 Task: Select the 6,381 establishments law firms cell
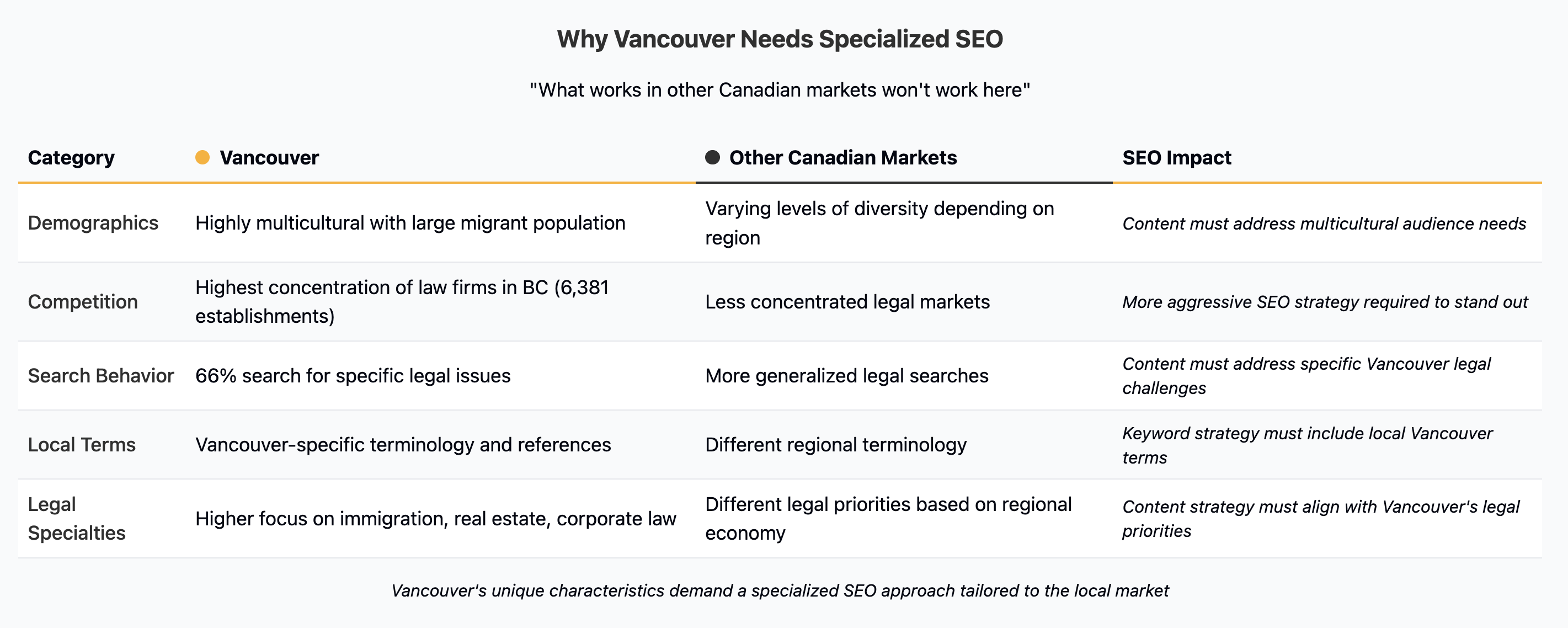click(402, 301)
